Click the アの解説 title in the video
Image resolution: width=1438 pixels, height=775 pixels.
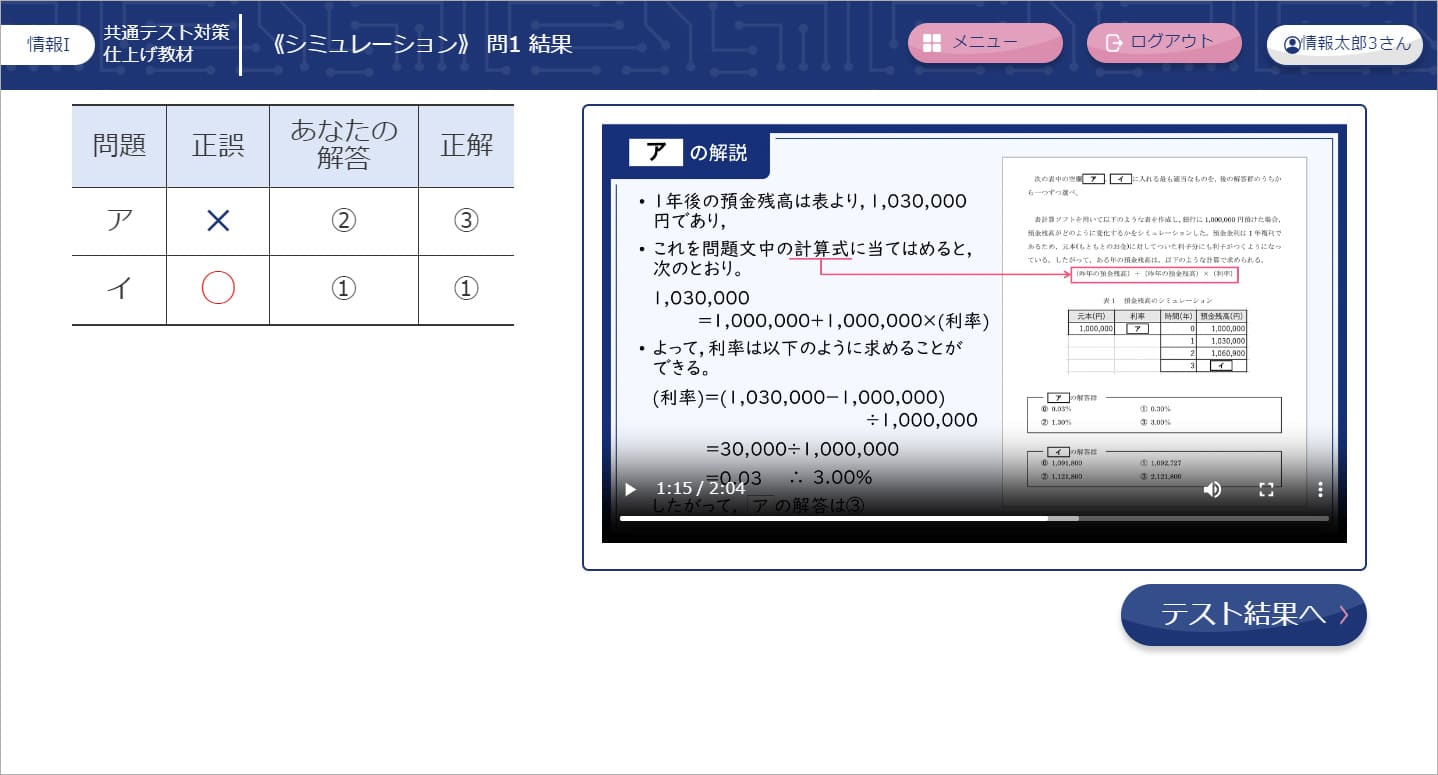[689, 153]
